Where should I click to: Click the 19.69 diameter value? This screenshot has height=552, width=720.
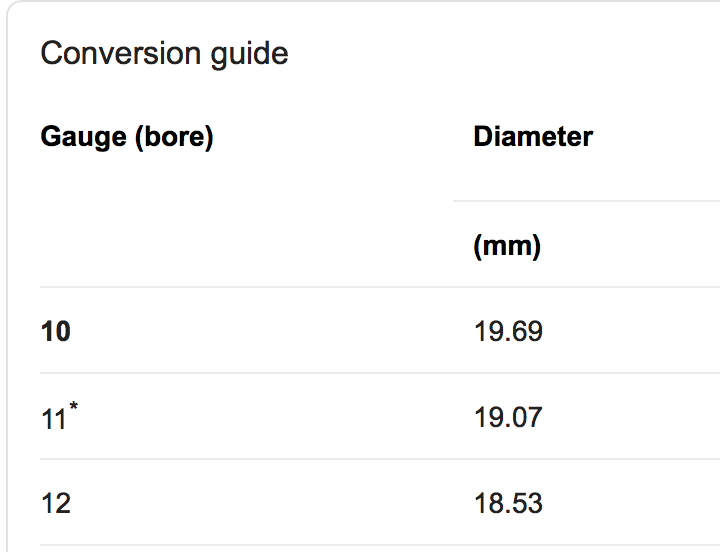(x=508, y=331)
